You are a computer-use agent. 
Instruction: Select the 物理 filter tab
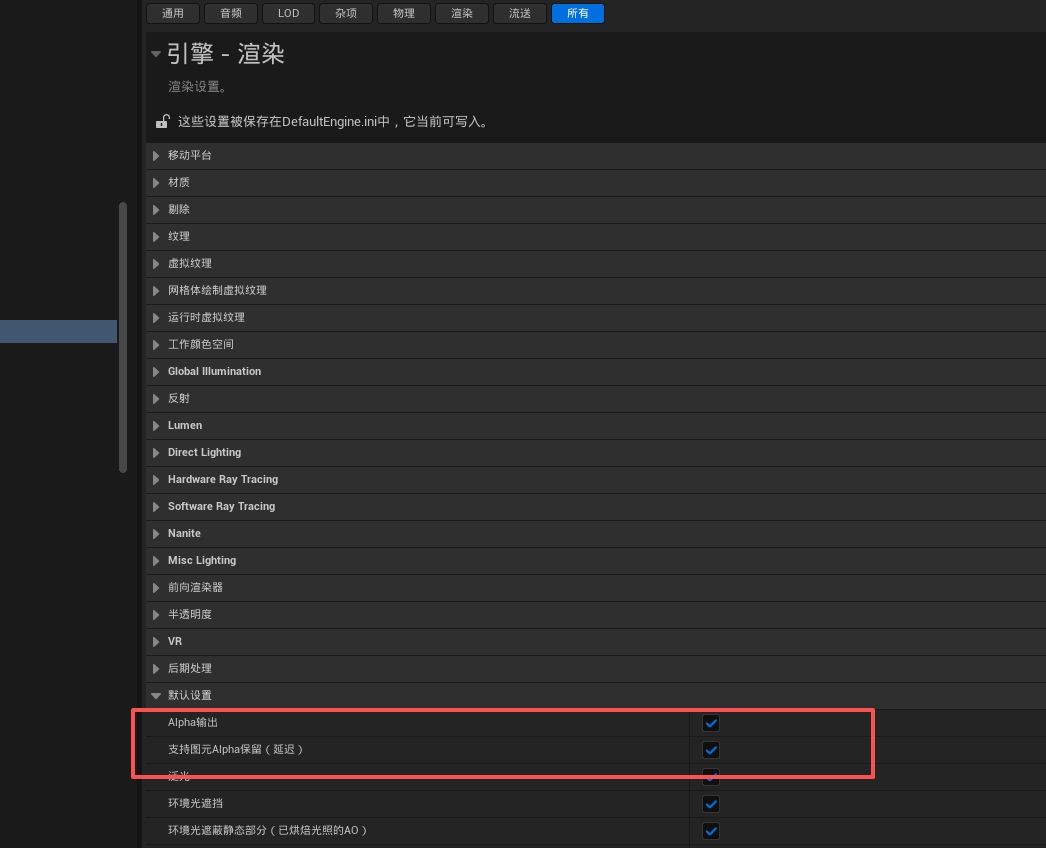(404, 13)
